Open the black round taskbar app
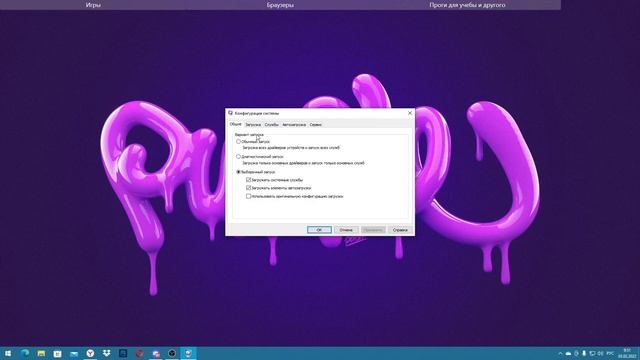640x360 pixels. (172, 353)
